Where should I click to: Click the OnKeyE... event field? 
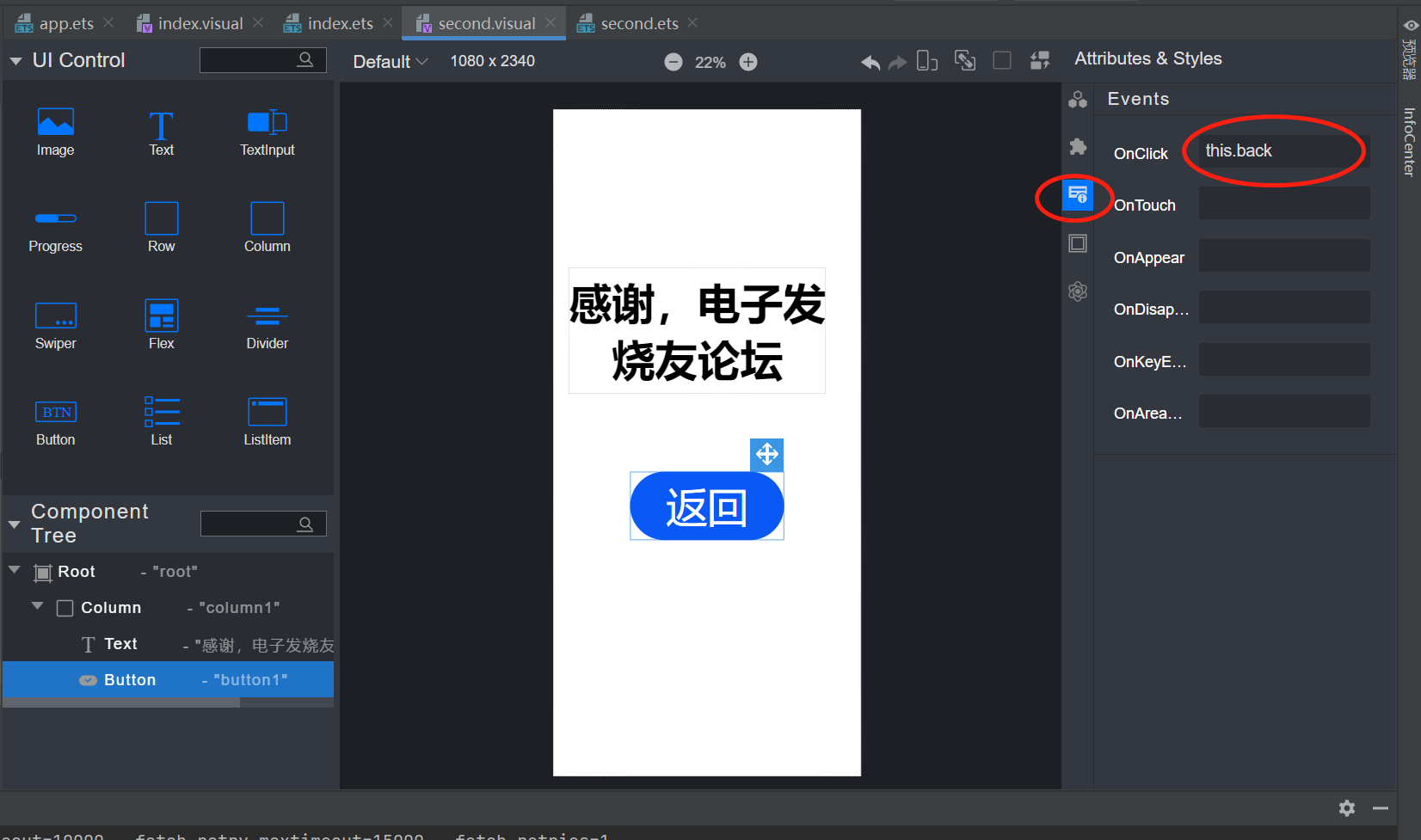pos(1284,359)
